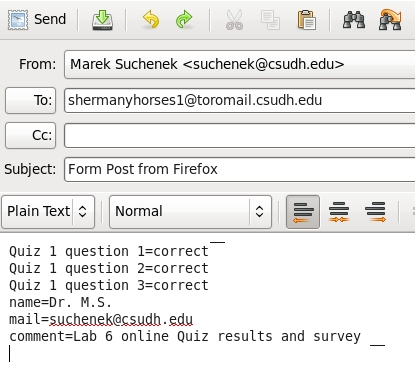Open the Normal paragraph style dropdown
Viewport: 415px width, 374px height.
[x=190, y=212]
